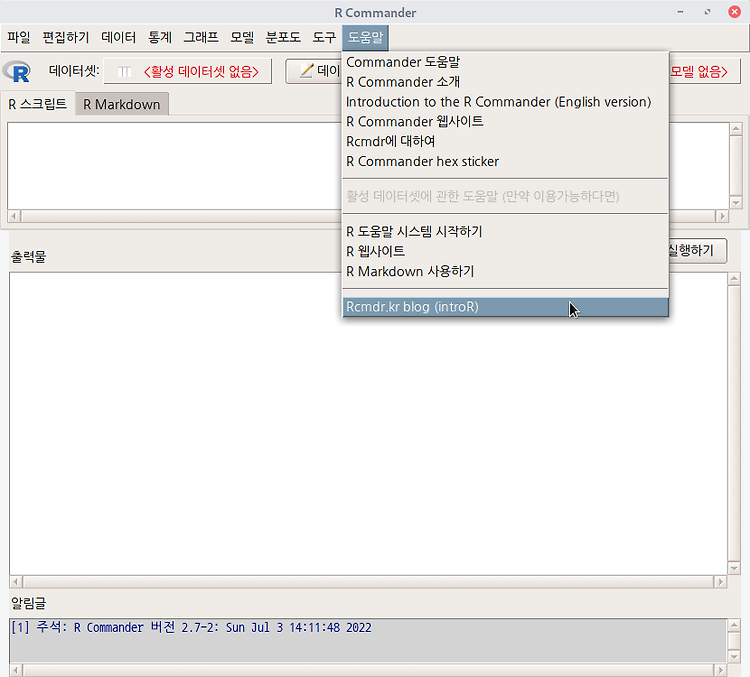Click the script editor up scroll arrow
Image resolution: width=750 pixels, height=677 pixels.
tap(736, 129)
